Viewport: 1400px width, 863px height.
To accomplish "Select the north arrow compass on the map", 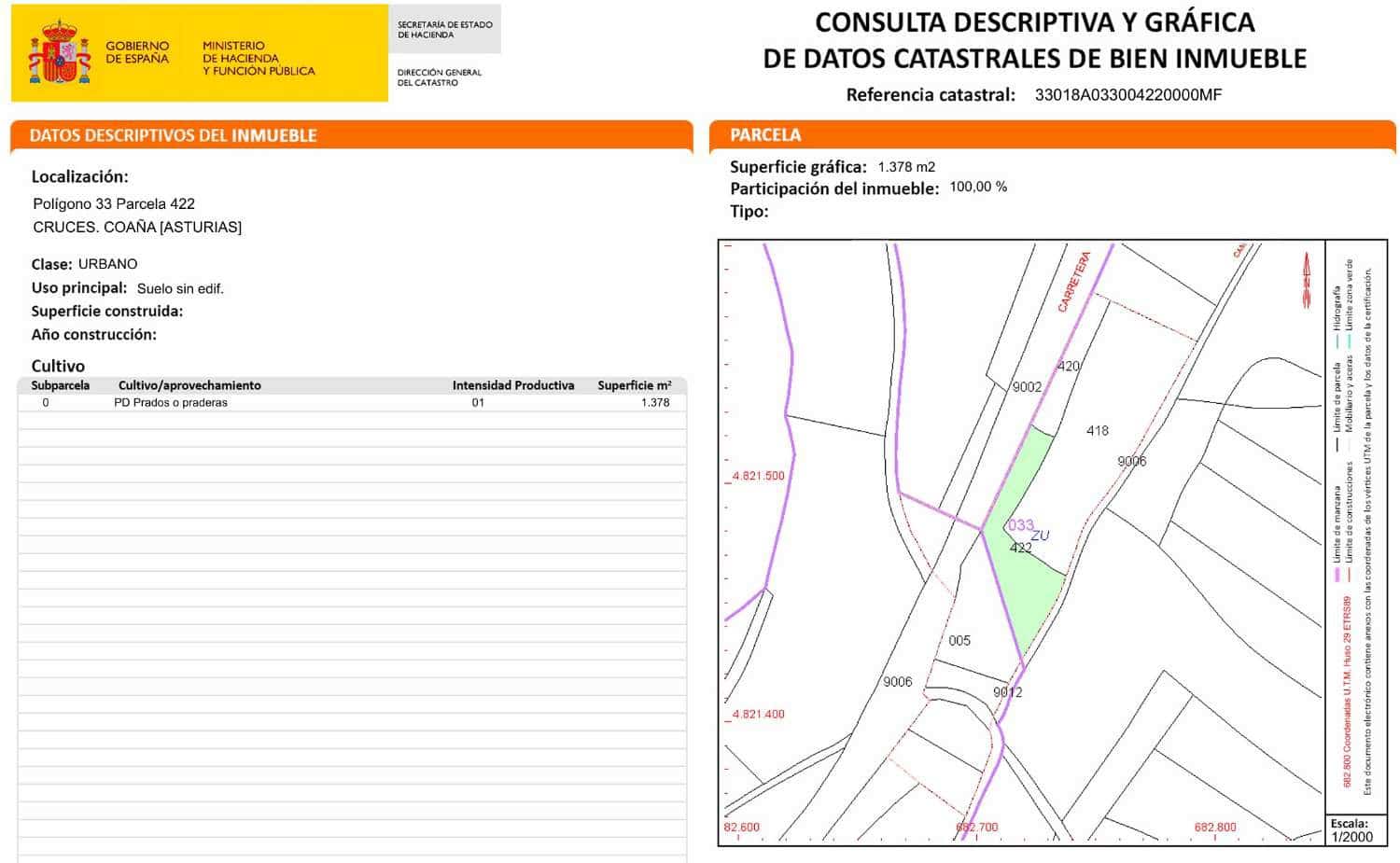I will 1305,275.
